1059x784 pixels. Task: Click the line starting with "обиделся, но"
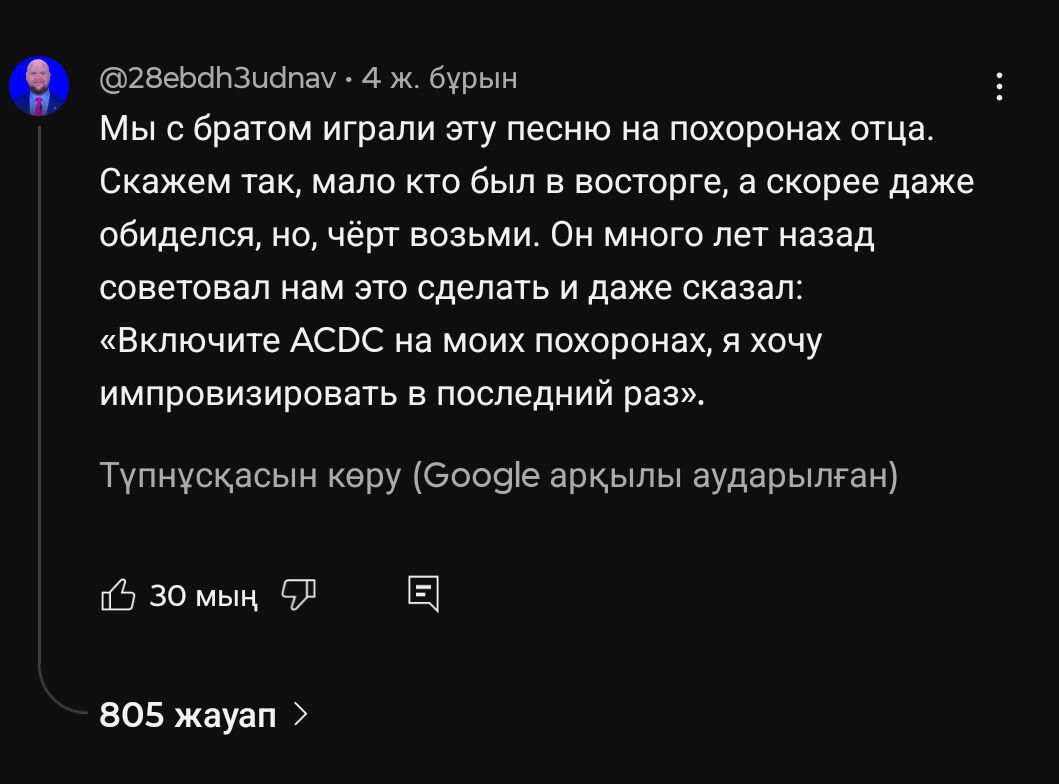coord(487,236)
